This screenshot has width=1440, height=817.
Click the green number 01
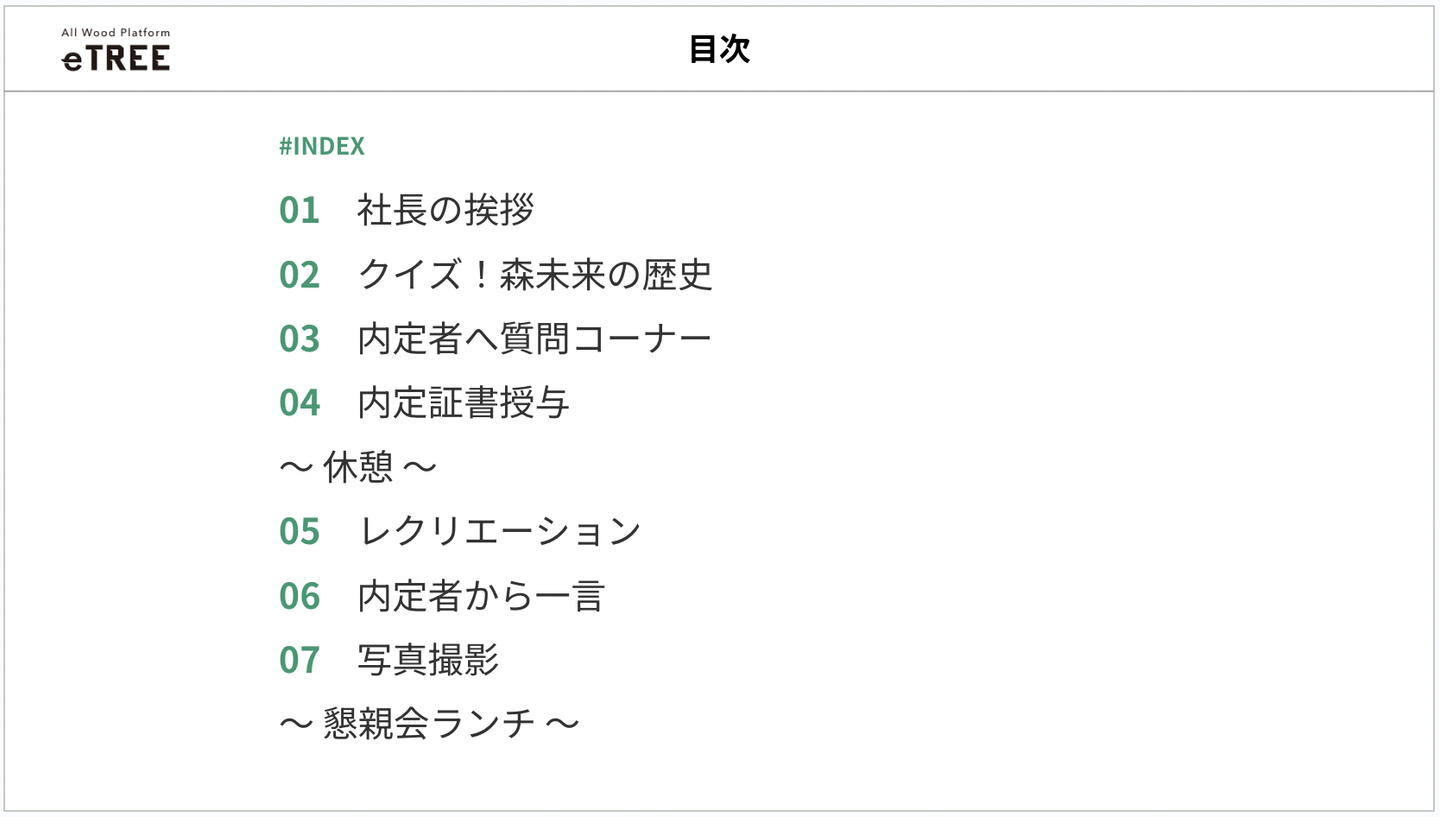[x=299, y=210]
